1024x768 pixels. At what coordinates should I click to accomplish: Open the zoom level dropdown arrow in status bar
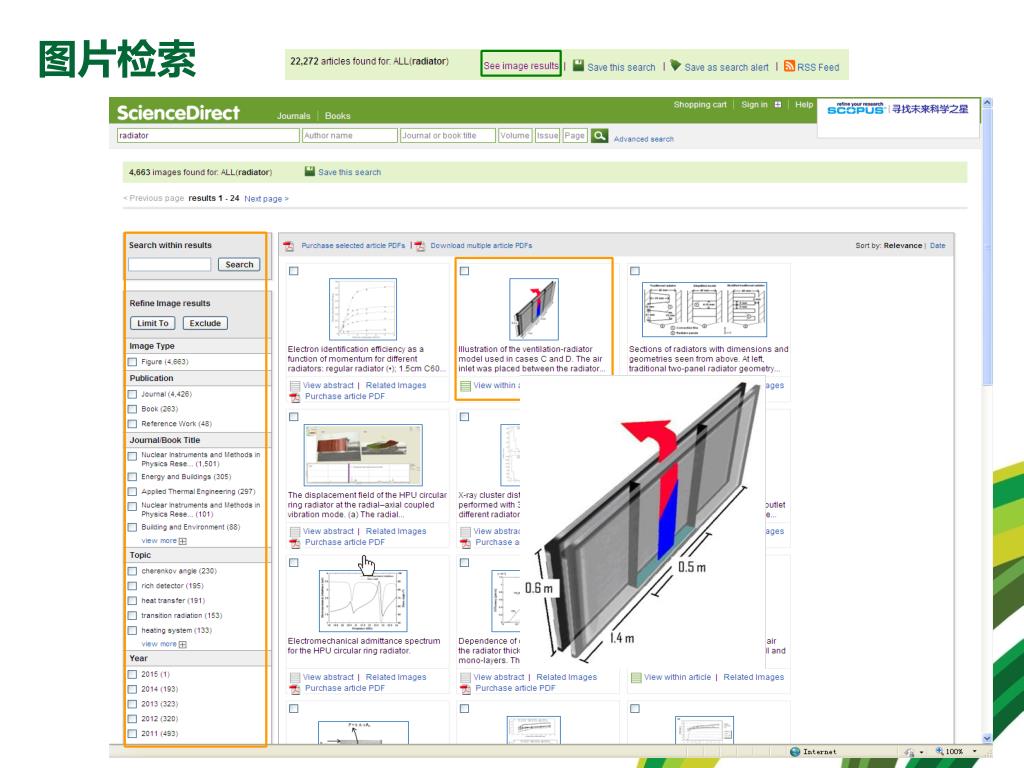(x=975, y=752)
